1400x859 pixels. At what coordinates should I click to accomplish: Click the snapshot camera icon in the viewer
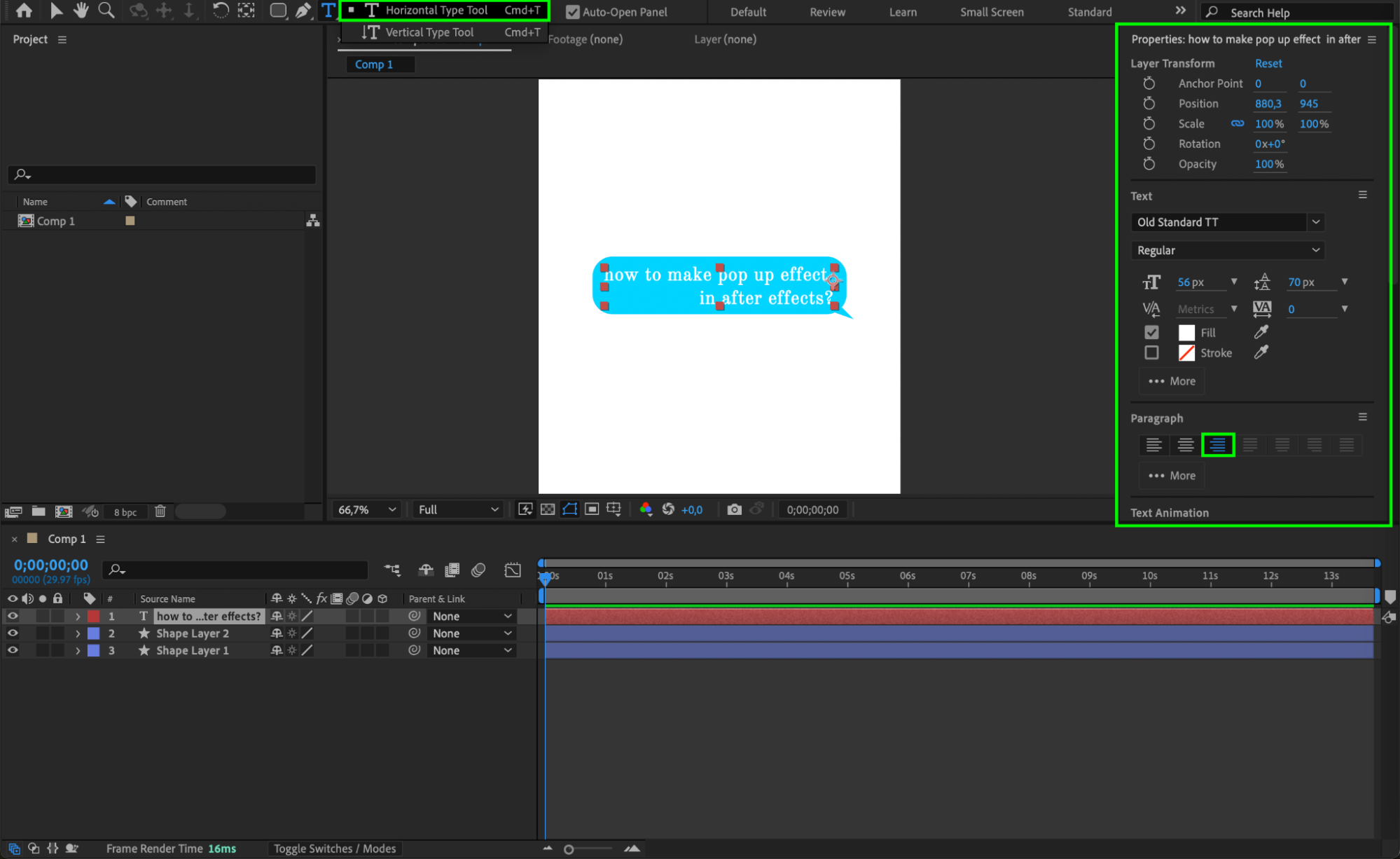(x=734, y=509)
